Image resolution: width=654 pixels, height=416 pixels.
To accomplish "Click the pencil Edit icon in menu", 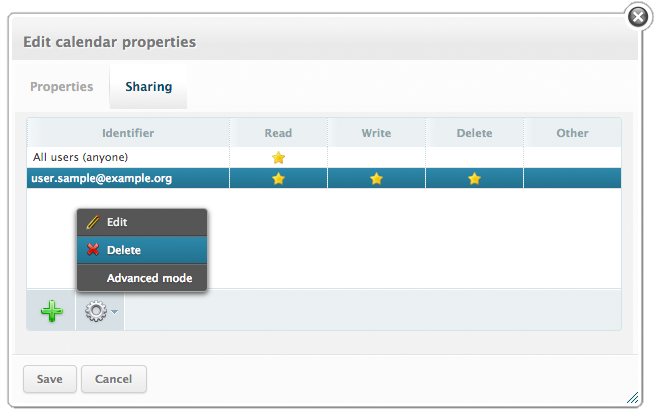I will pyautogui.click(x=93, y=222).
